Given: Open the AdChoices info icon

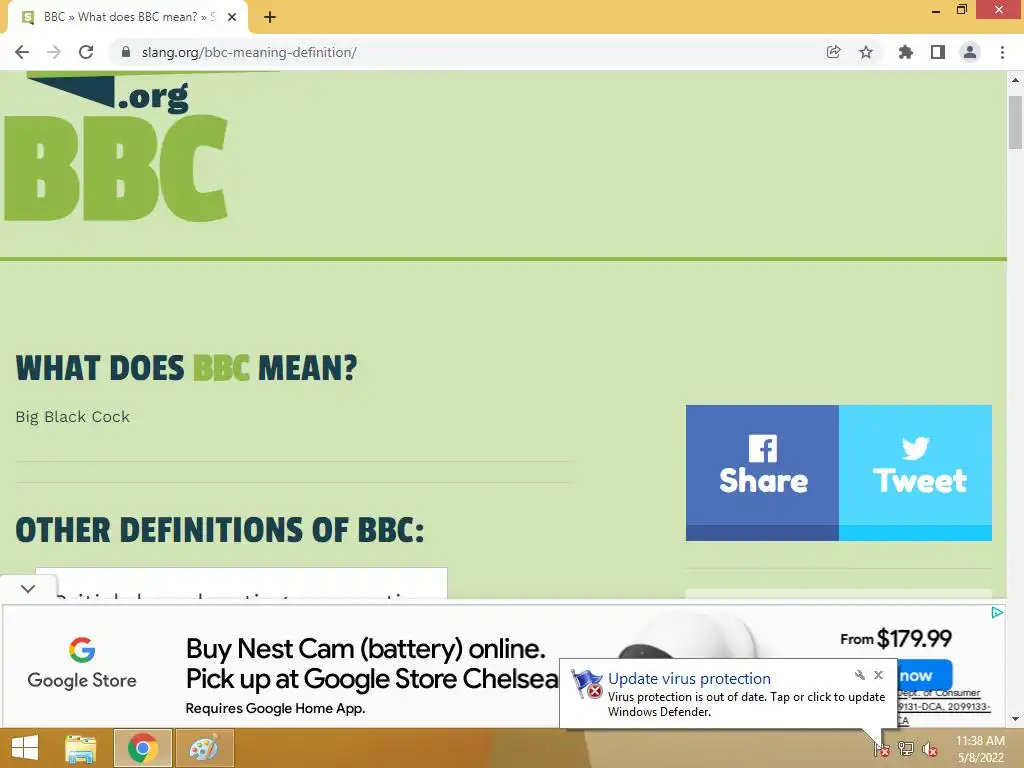Looking at the screenshot, I should coord(997,613).
